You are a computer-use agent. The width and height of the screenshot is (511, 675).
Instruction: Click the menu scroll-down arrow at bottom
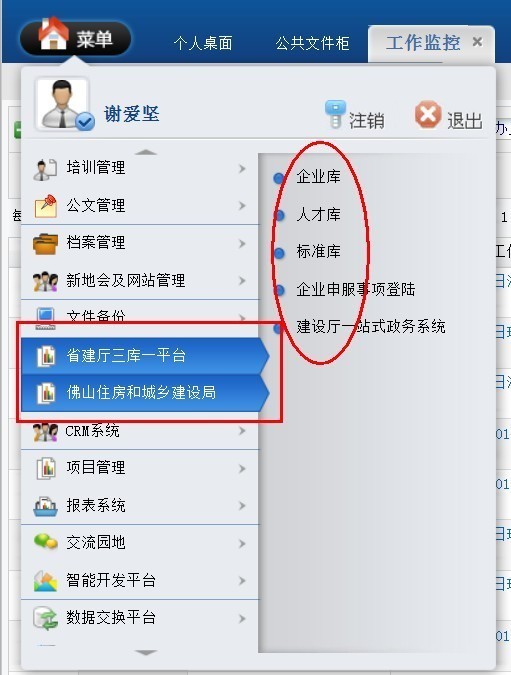(146, 653)
